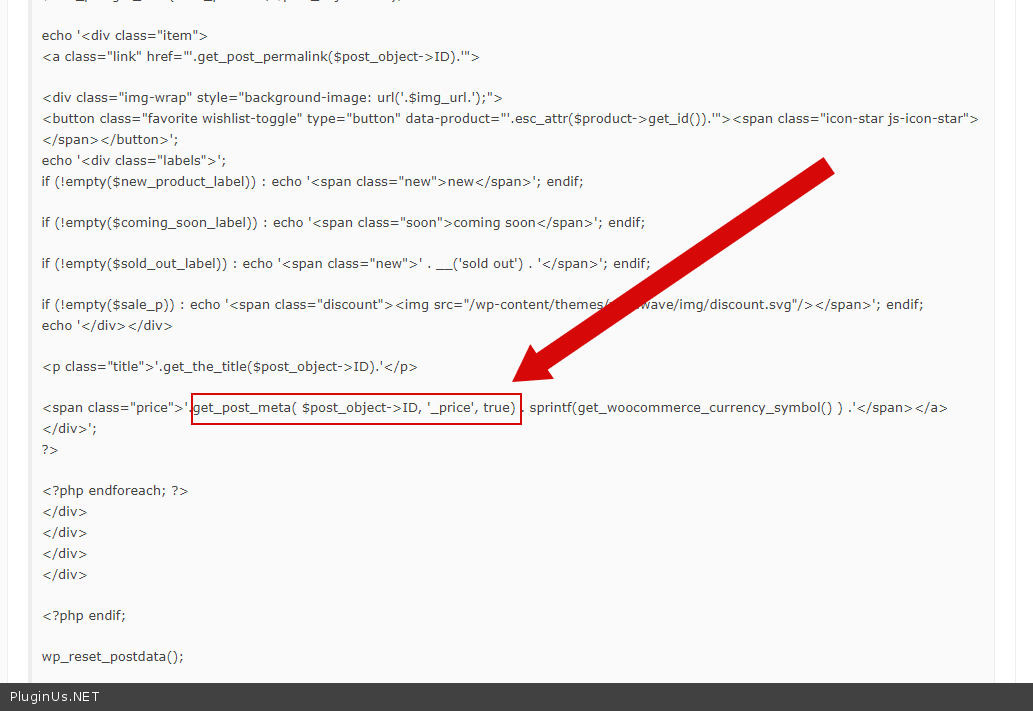Viewport: 1033px width, 711px height.
Task: Click the php endforeach line
Action: (114, 491)
